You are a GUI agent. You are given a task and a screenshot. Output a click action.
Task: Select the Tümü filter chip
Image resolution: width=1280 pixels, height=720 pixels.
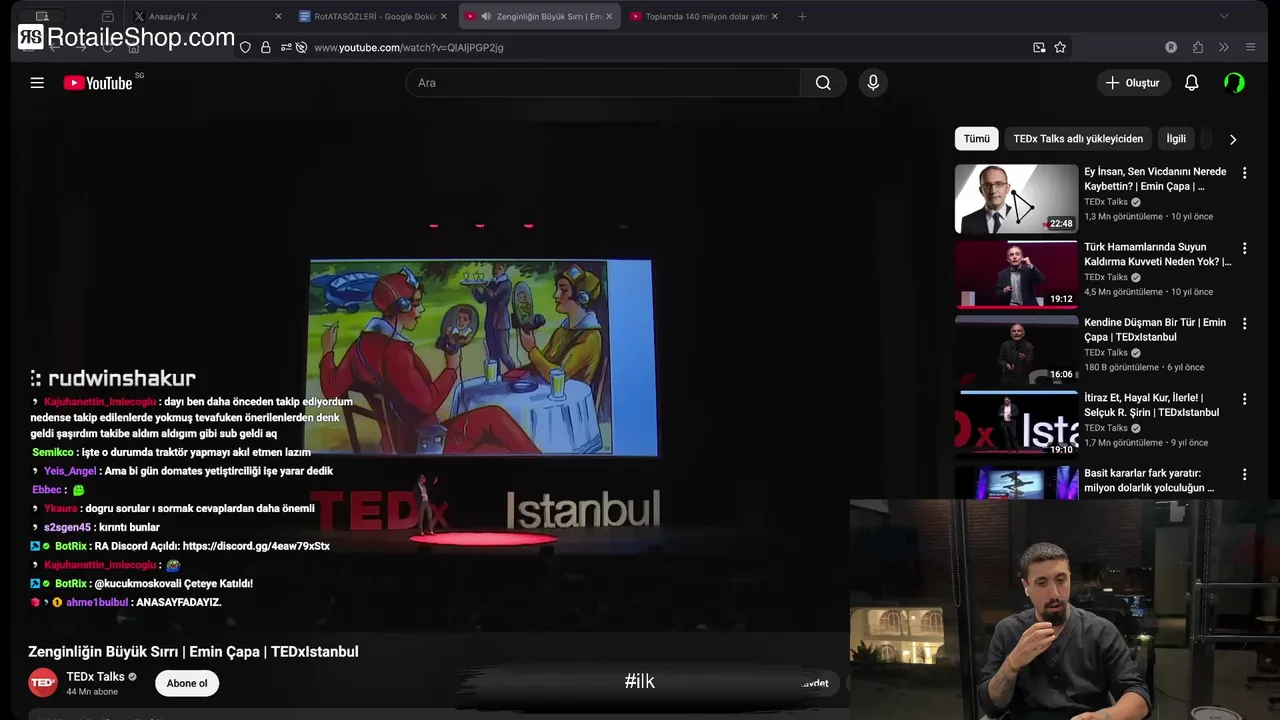coord(976,139)
